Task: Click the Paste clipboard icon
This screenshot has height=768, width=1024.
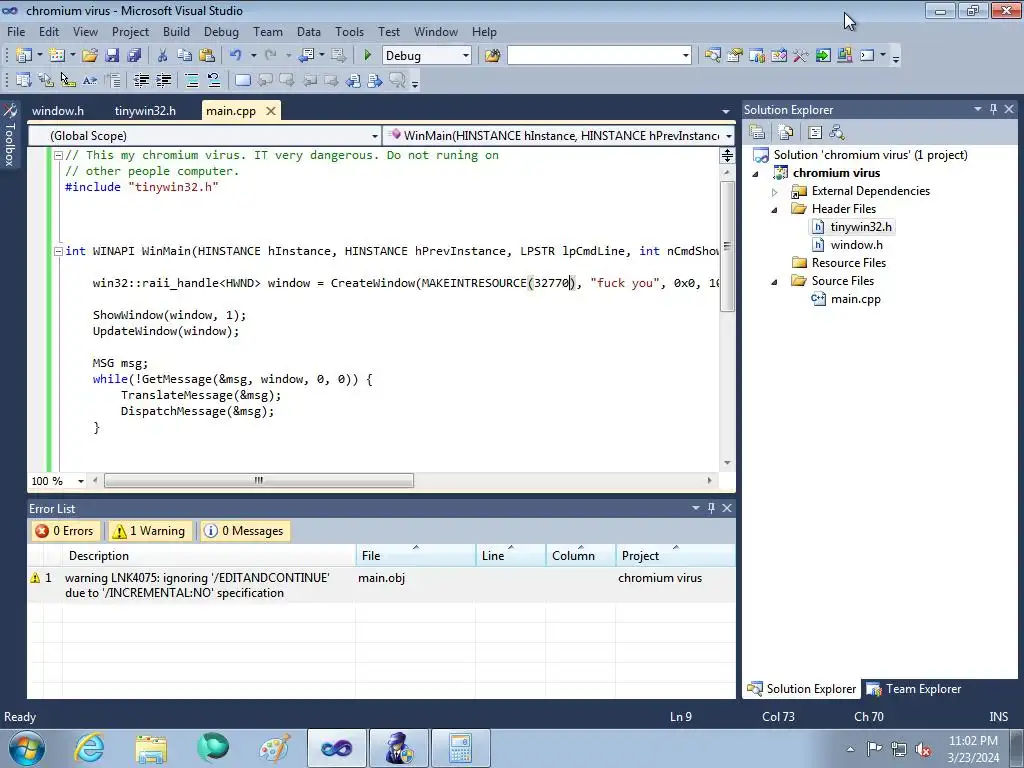Action: (207, 56)
